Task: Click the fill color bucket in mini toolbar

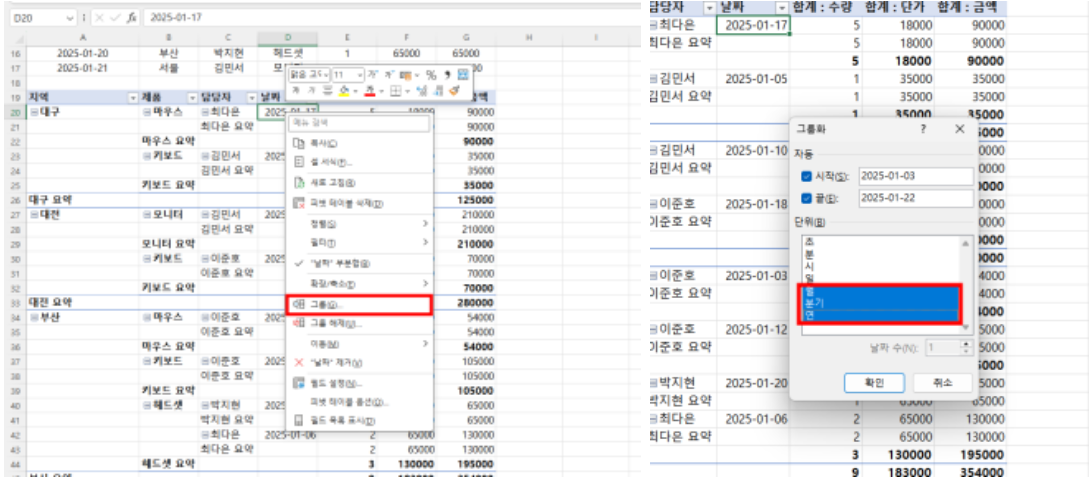Action: 341,90
